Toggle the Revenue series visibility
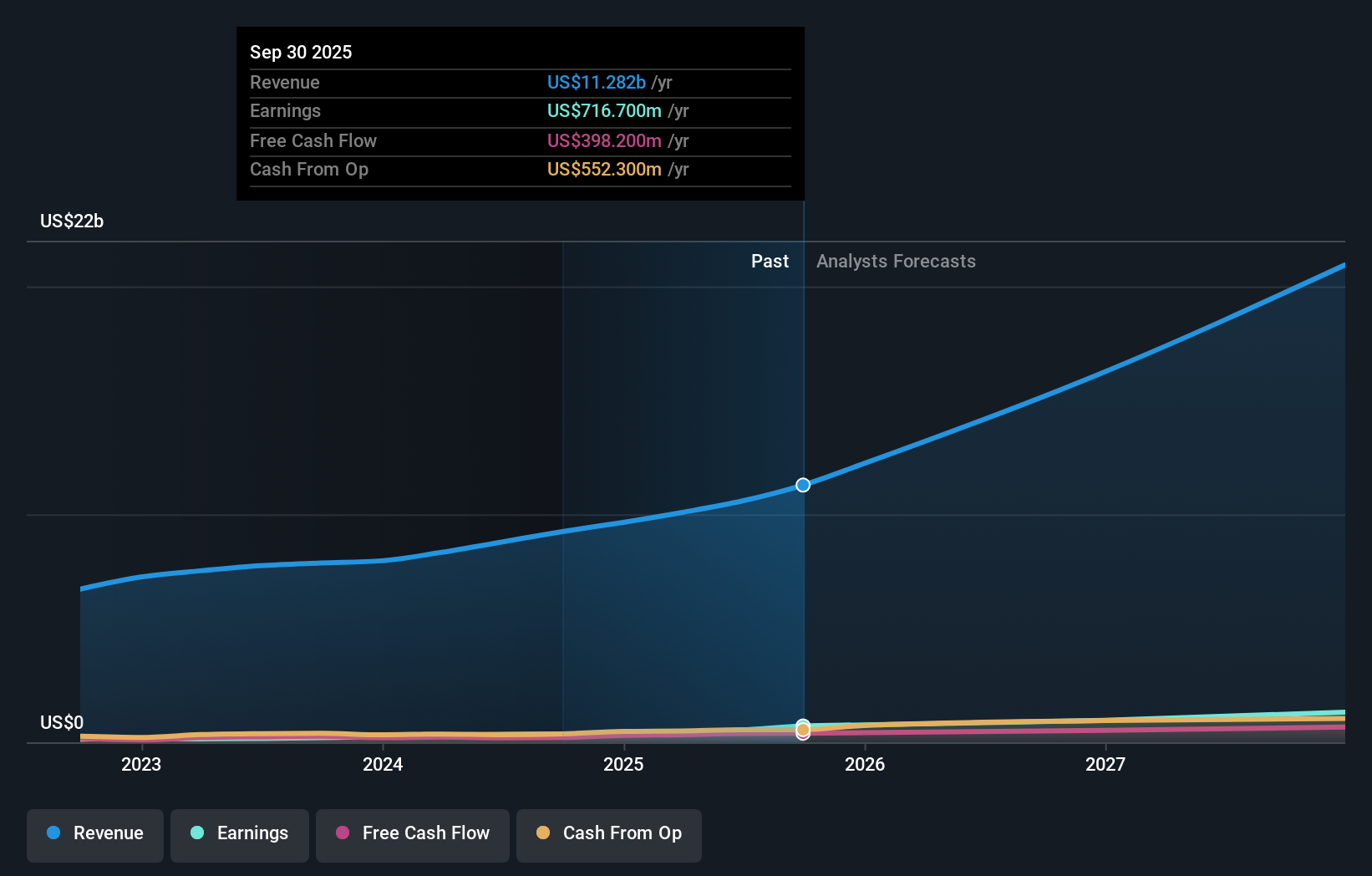Viewport: 1372px width, 876px height. [x=94, y=835]
